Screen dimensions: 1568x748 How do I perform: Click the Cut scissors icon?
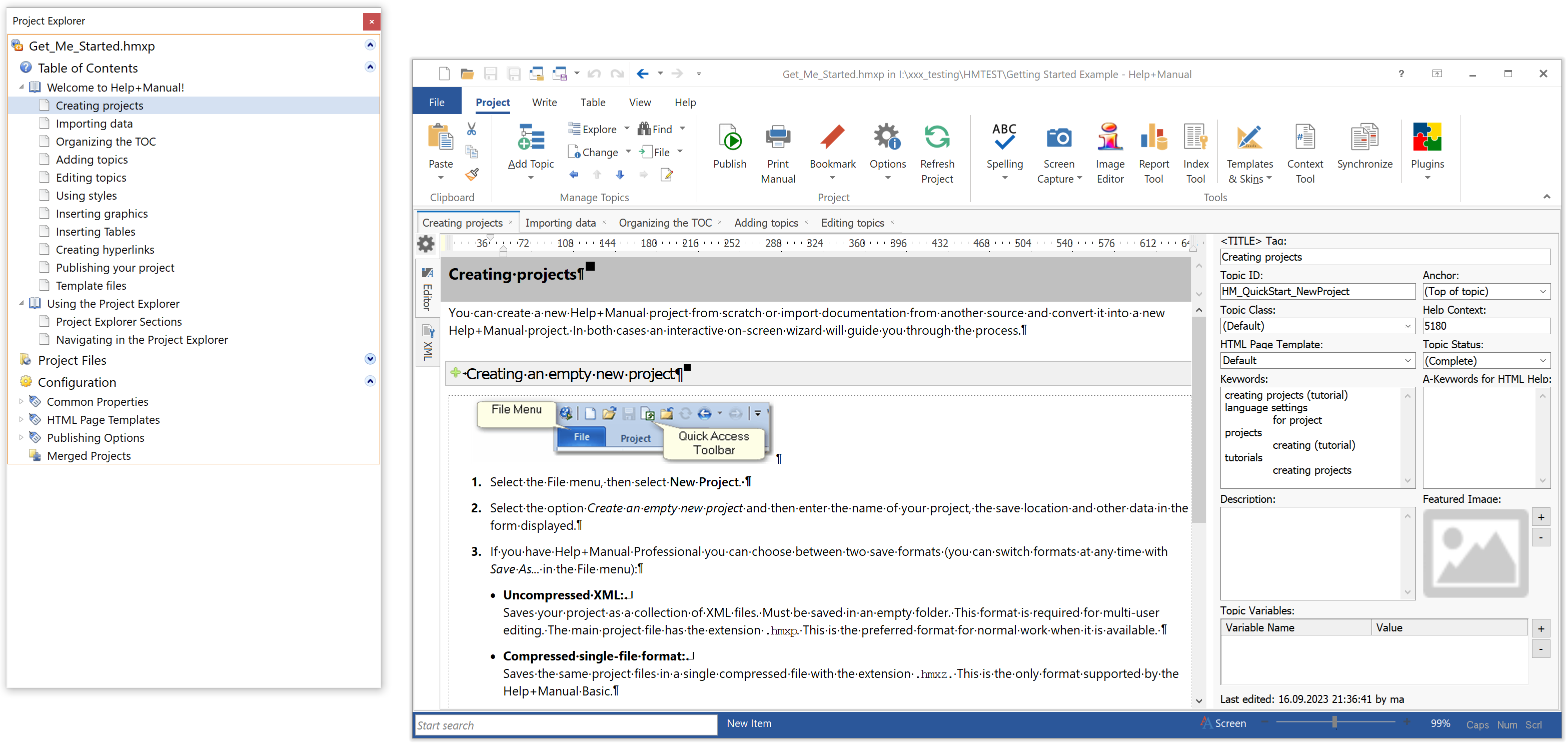(x=472, y=129)
